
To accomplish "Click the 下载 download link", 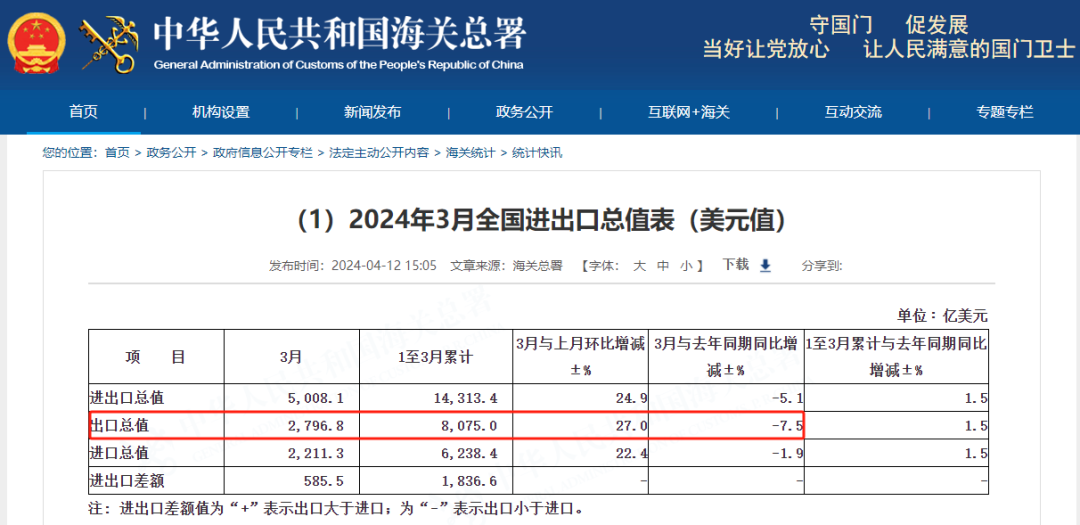I will coord(735,265).
